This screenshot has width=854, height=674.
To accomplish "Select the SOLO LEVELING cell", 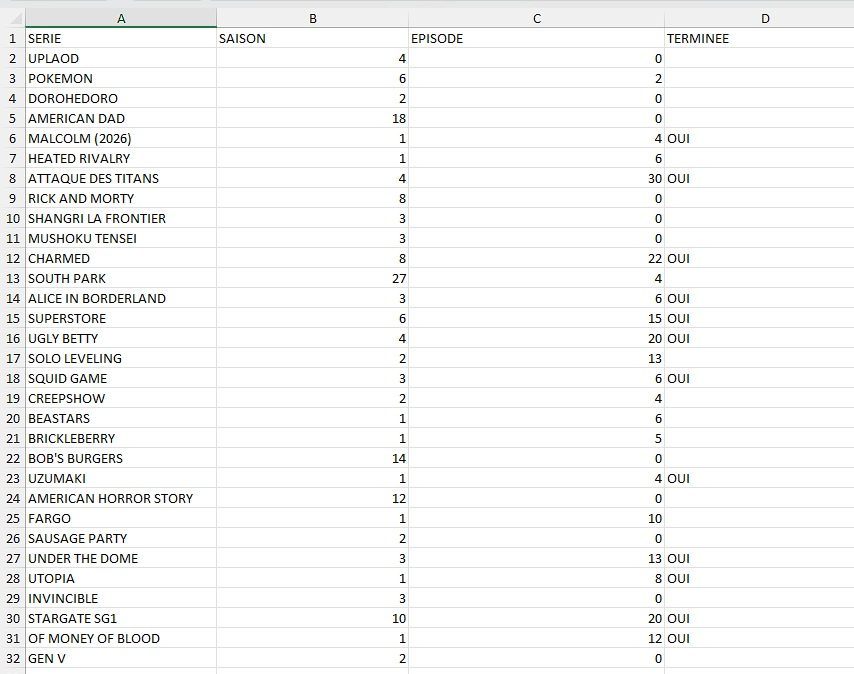I will click(x=121, y=358).
